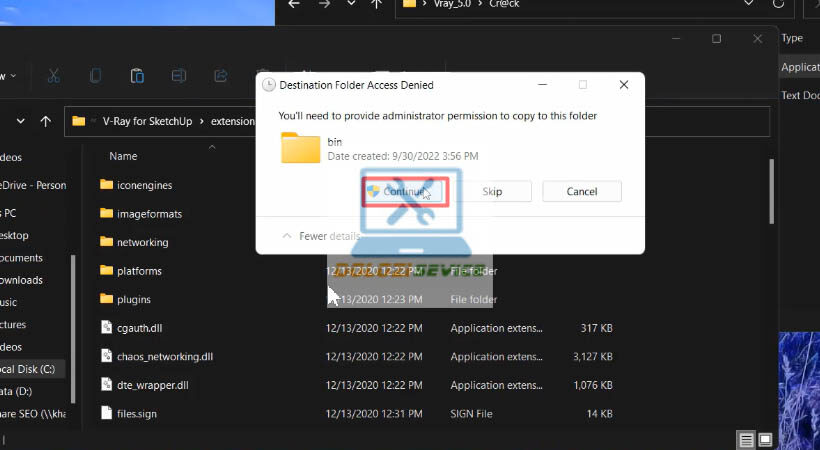Cancel the access denied dialog
This screenshot has height=450, width=820.
coord(581,191)
